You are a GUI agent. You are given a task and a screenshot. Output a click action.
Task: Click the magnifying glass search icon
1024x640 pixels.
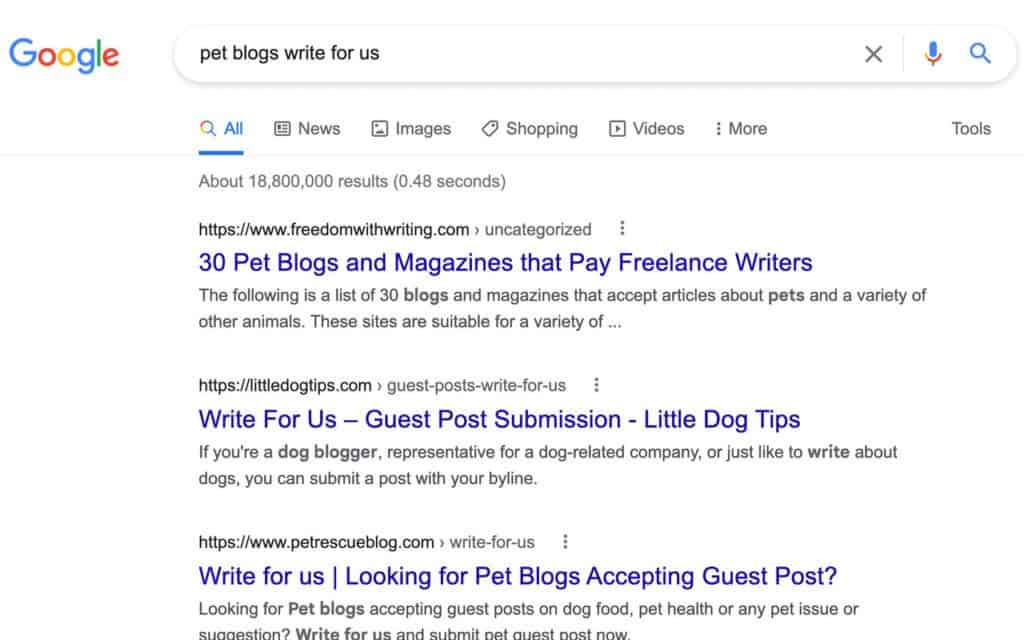980,54
